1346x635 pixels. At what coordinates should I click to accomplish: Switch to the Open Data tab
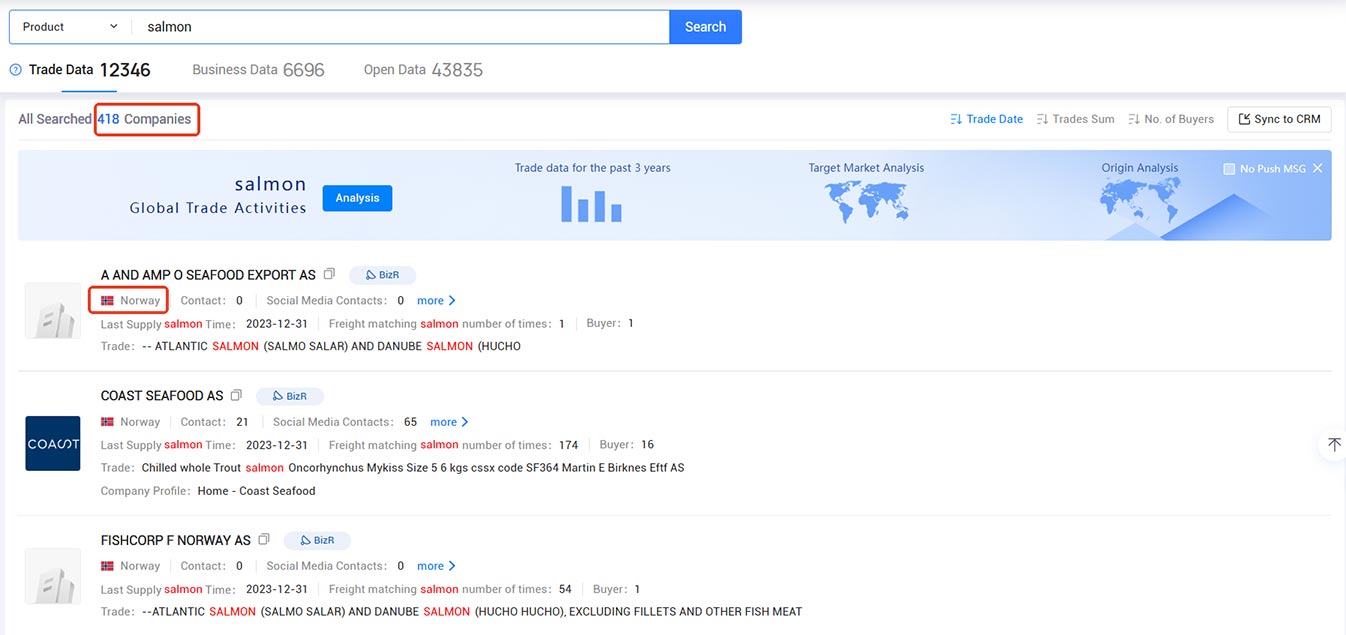(423, 70)
